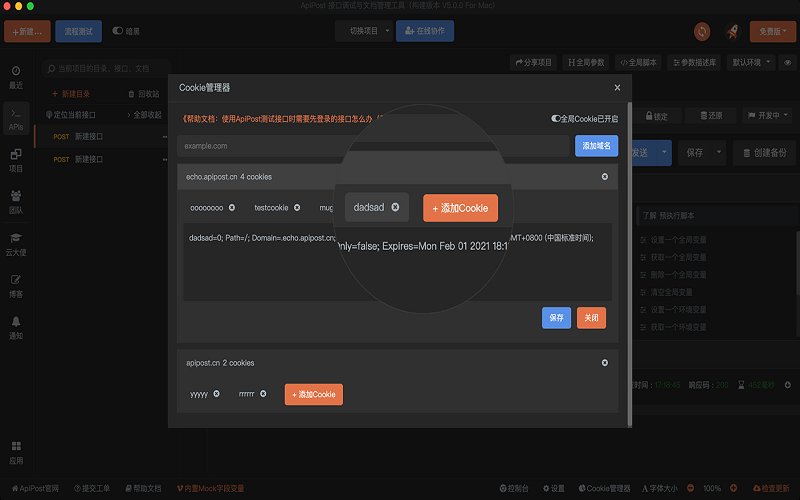The width and height of the screenshot is (800, 500).
Task: Toggle the 全局Cookie已开启 switch
Action: 558,118
